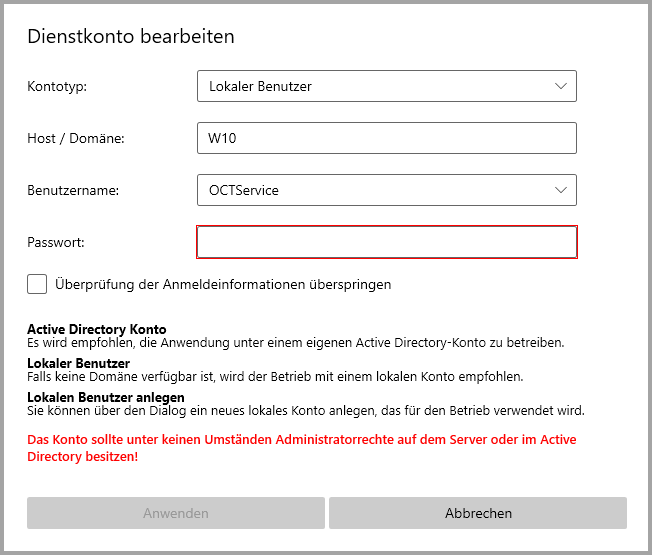
Task: Click the chevron arrow in the Kontotyp box
Action: coord(560,87)
